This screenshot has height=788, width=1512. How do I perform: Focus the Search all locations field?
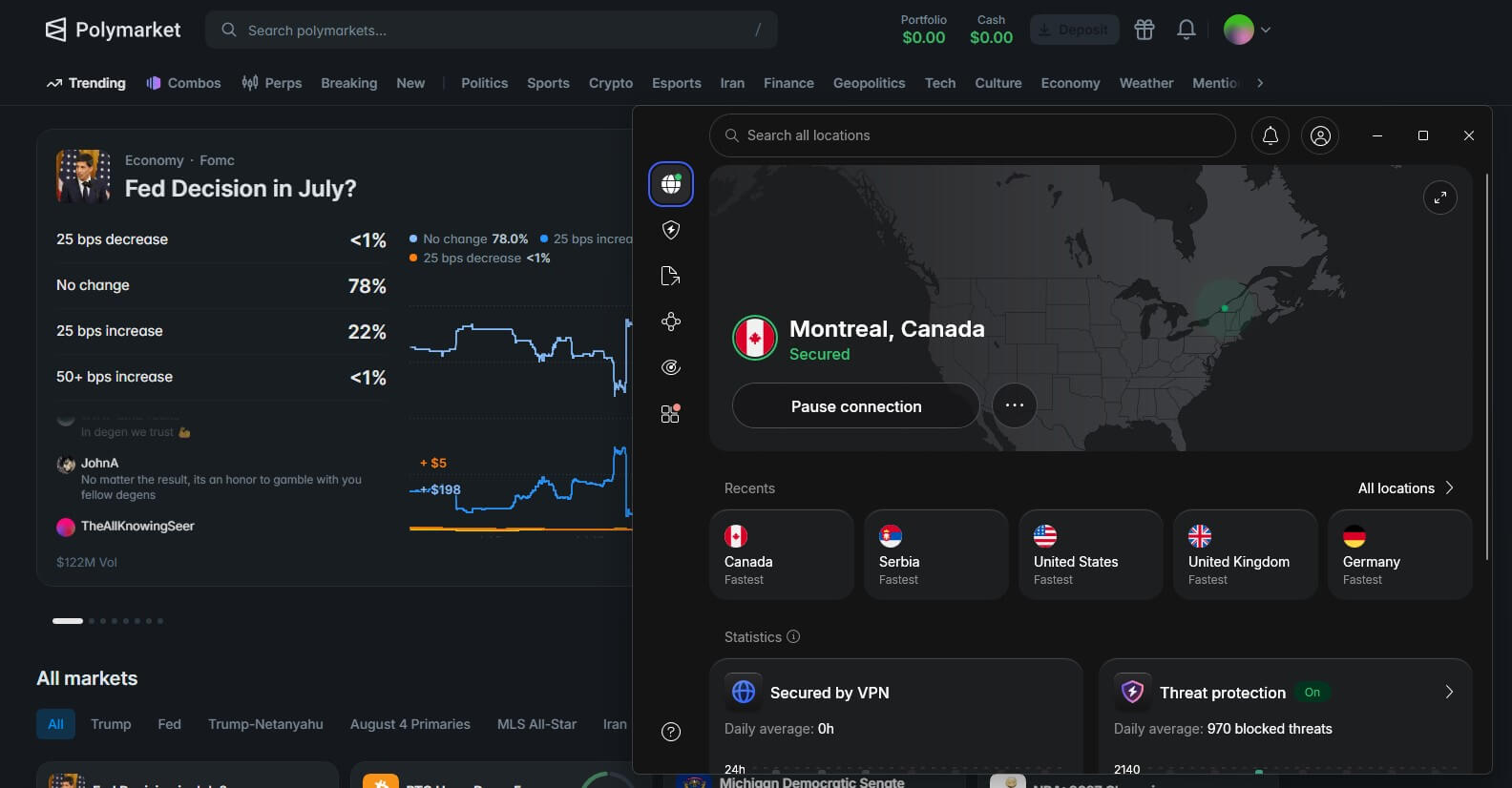(973, 135)
